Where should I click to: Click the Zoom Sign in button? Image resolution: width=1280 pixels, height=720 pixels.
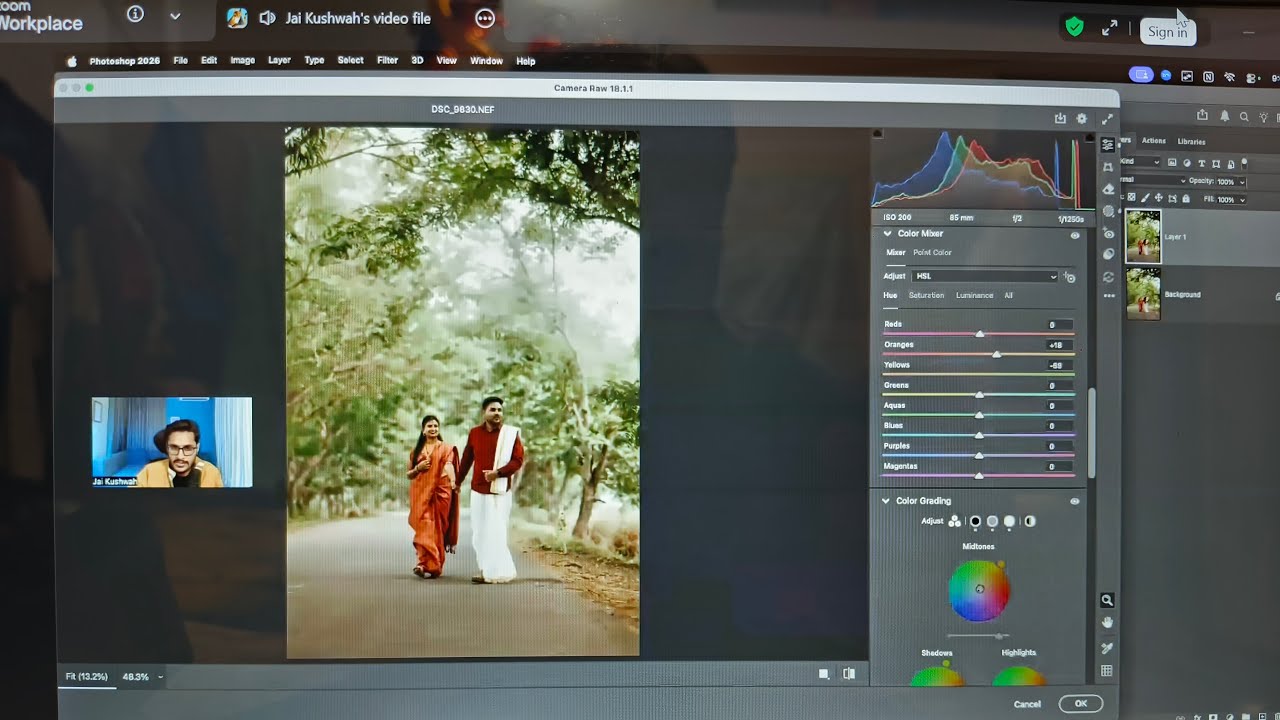click(x=1168, y=32)
